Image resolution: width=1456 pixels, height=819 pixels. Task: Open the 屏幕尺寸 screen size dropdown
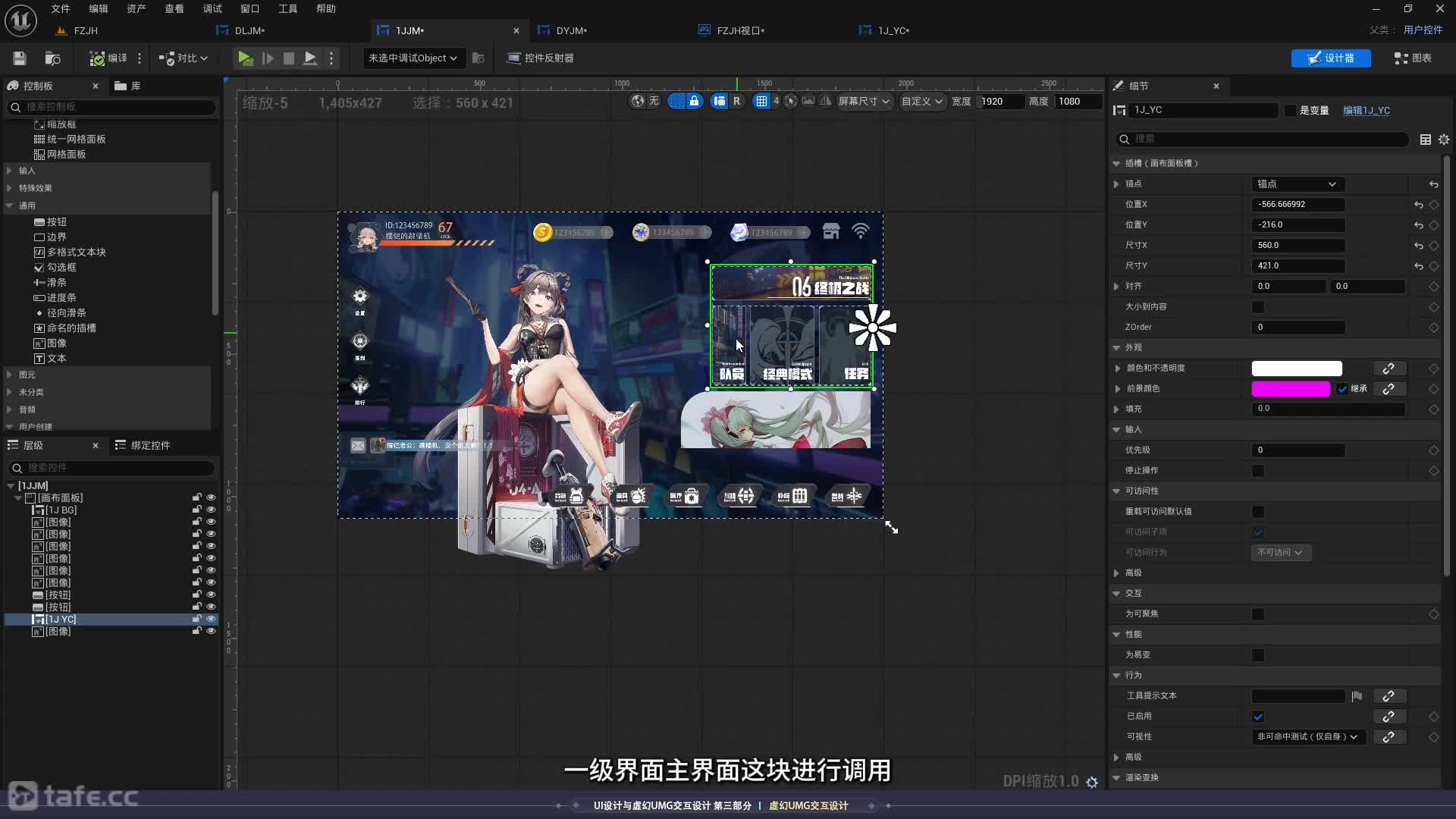coord(864,101)
